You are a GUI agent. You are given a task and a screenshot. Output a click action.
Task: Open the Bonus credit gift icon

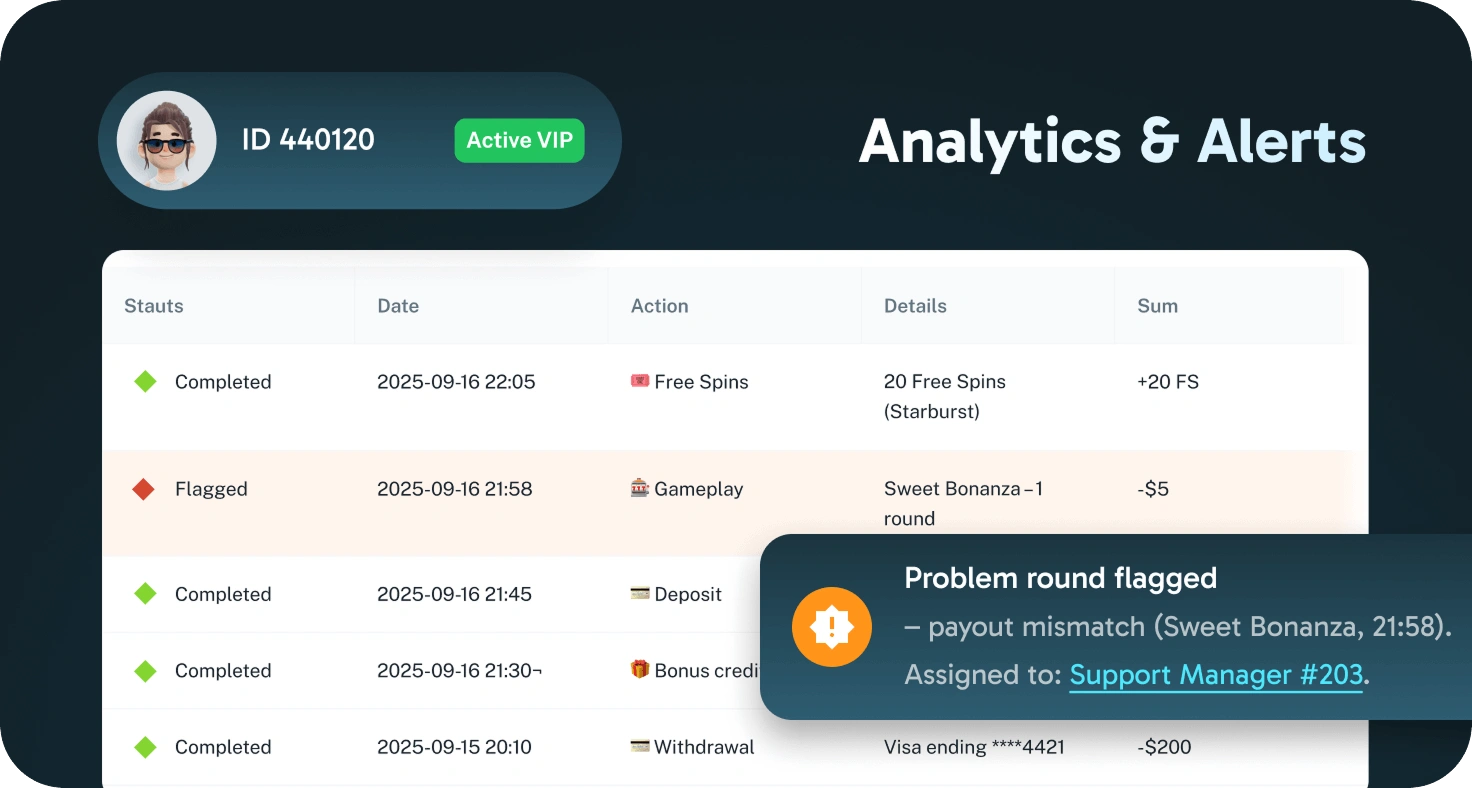(641, 671)
